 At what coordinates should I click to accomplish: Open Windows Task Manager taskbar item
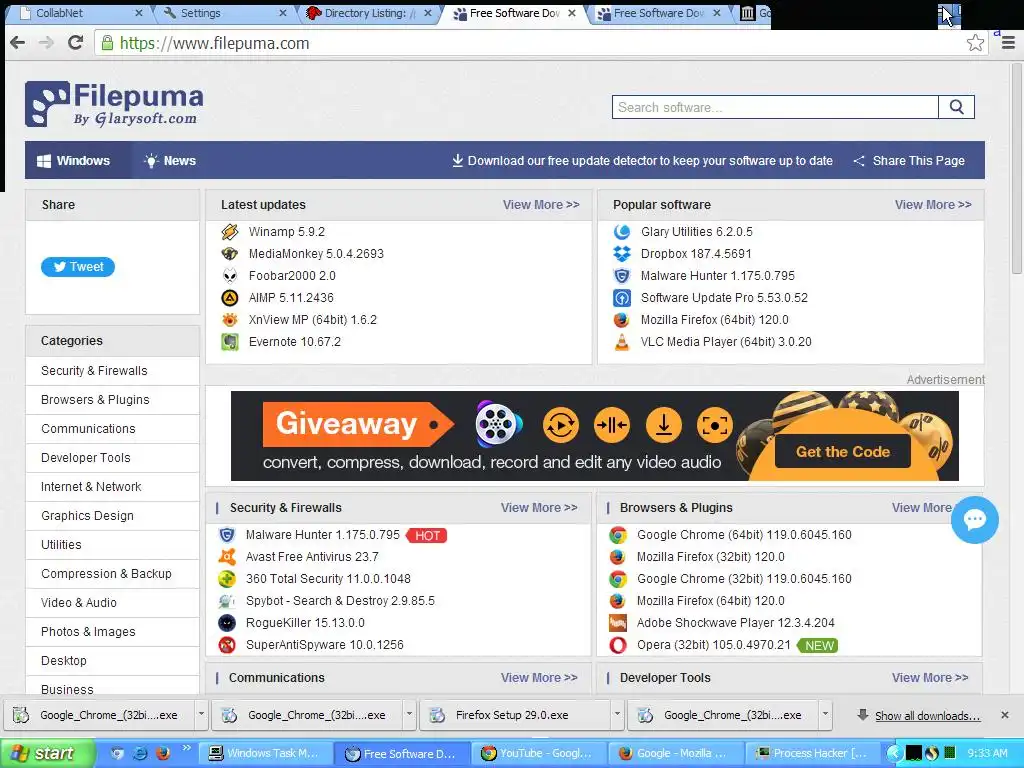pos(264,753)
